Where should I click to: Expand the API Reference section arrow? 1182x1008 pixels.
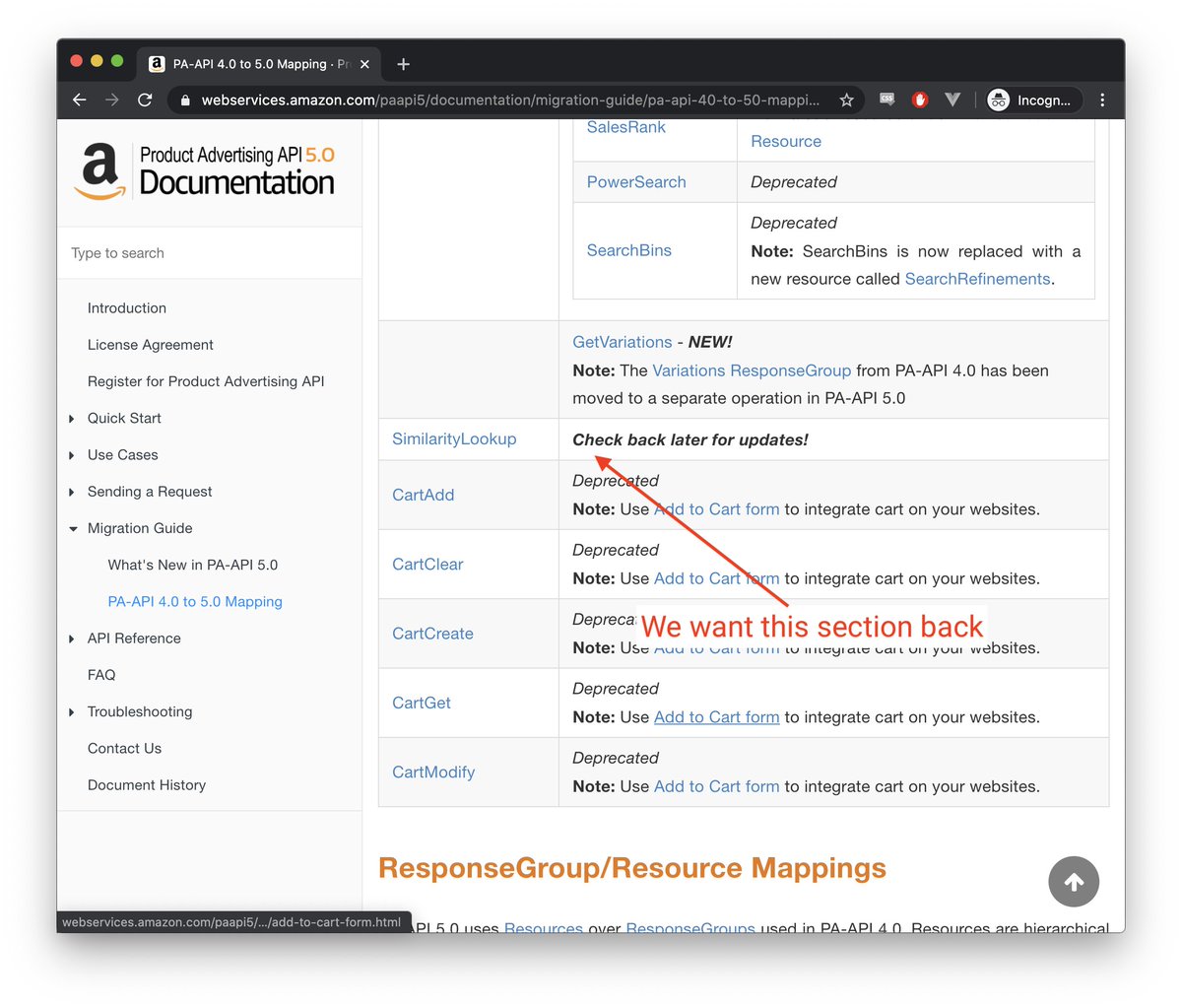coord(72,638)
